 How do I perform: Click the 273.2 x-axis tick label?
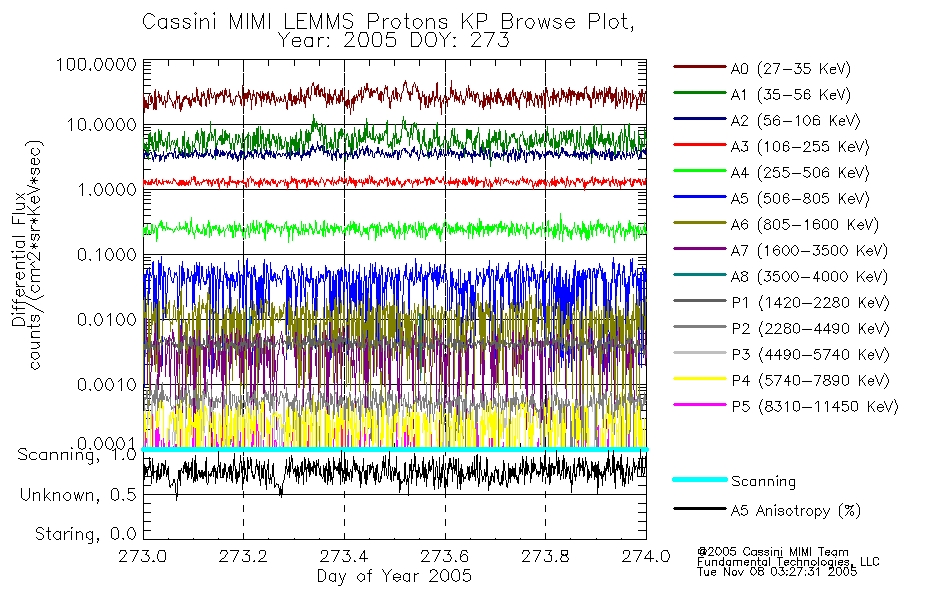(x=243, y=556)
